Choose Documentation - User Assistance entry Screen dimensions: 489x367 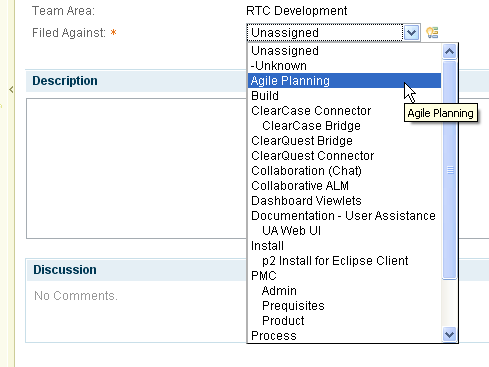pyautogui.click(x=344, y=216)
